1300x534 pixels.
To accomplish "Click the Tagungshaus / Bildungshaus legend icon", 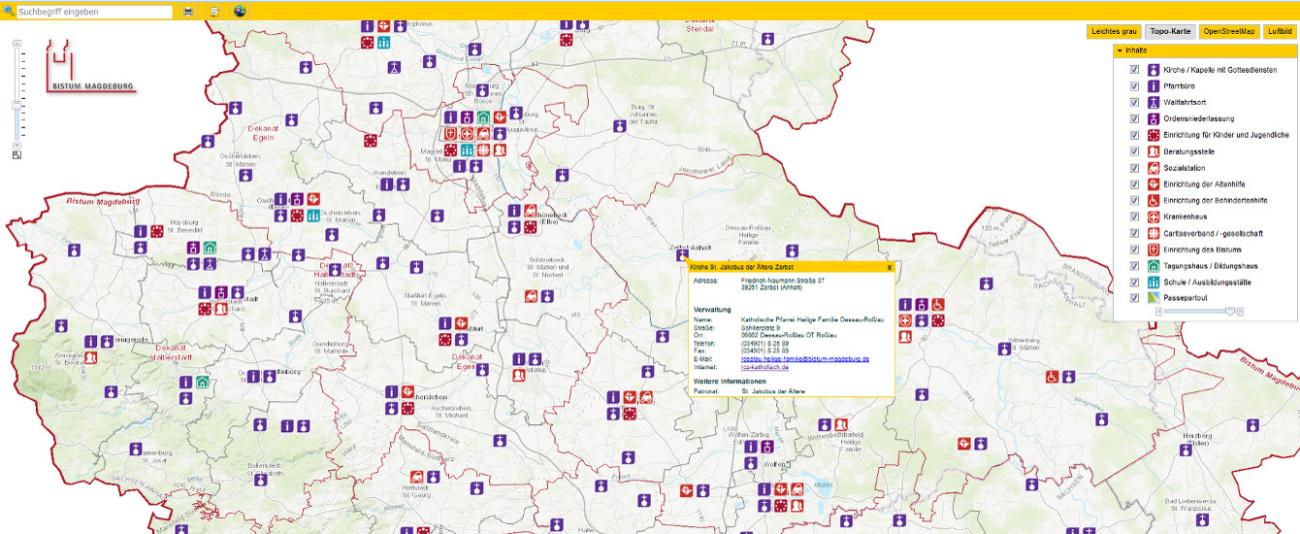I will point(1152,265).
